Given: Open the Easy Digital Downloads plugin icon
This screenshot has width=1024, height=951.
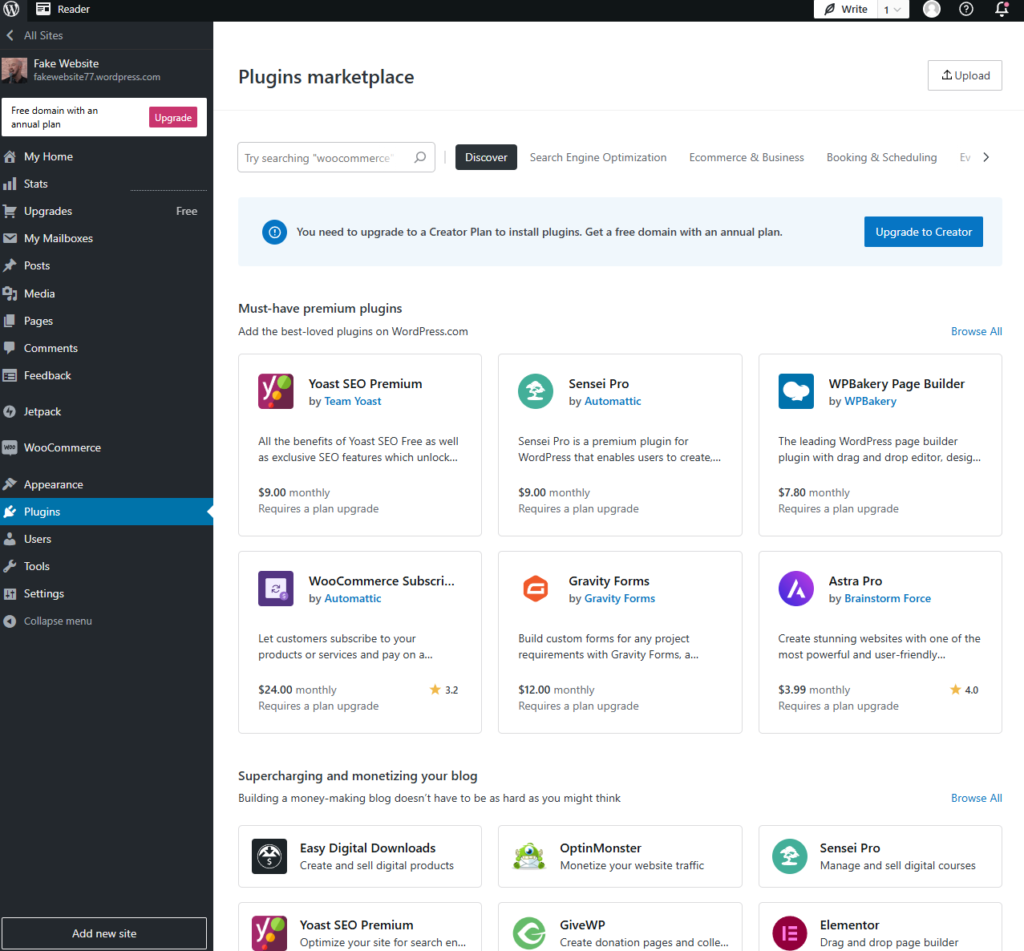Looking at the screenshot, I should 270,856.
